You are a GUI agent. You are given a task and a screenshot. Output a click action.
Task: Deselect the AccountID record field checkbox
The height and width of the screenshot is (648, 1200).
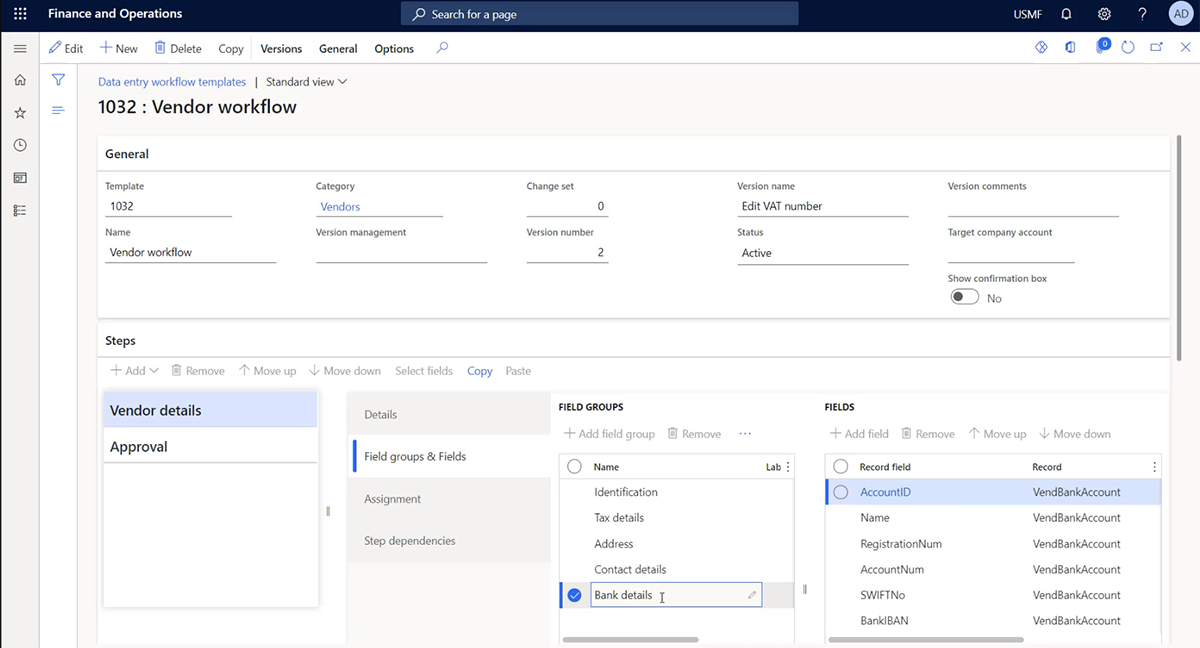pos(841,491)
